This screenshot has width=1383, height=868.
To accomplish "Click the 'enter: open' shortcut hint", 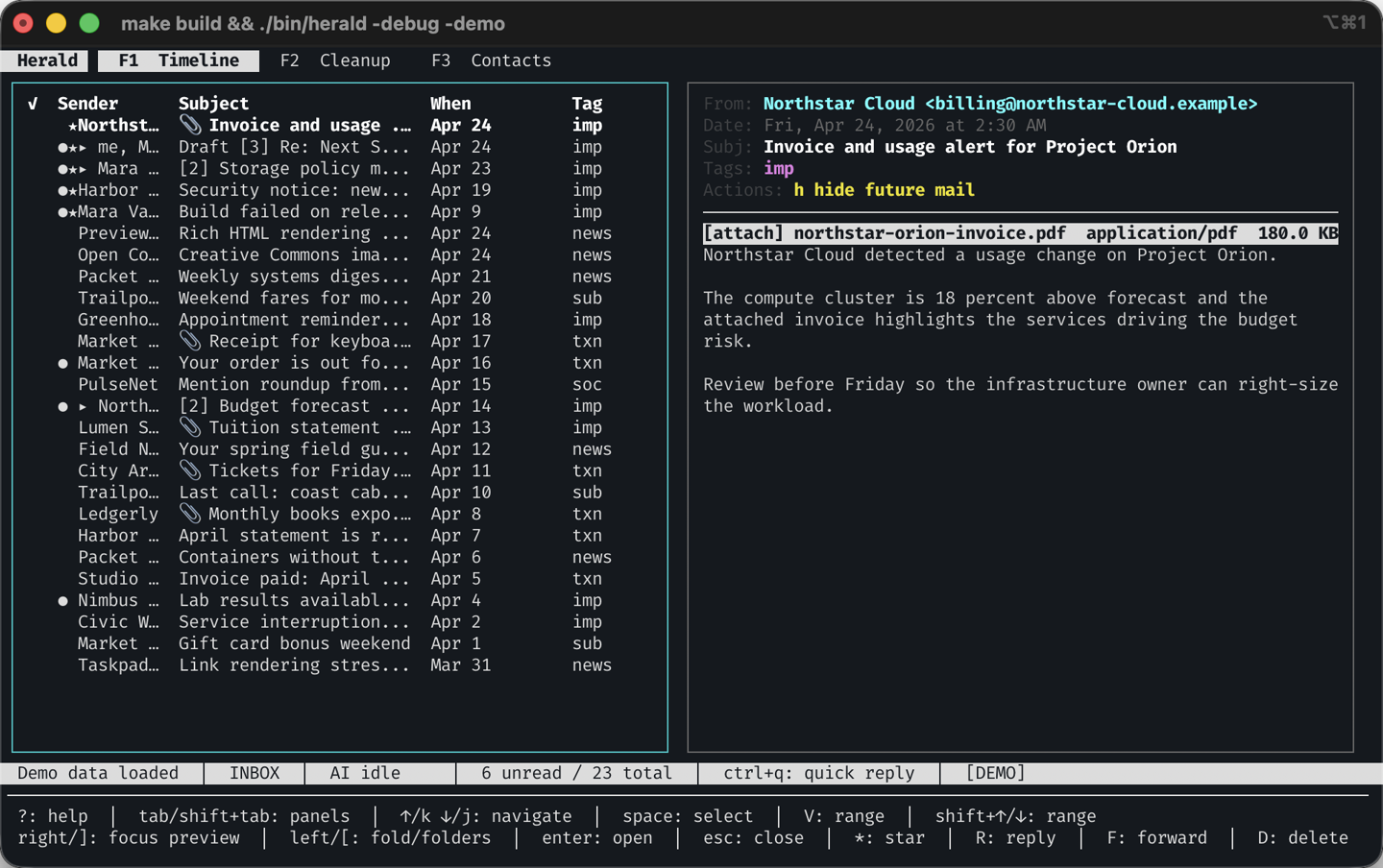I will [x=597, y=838].
